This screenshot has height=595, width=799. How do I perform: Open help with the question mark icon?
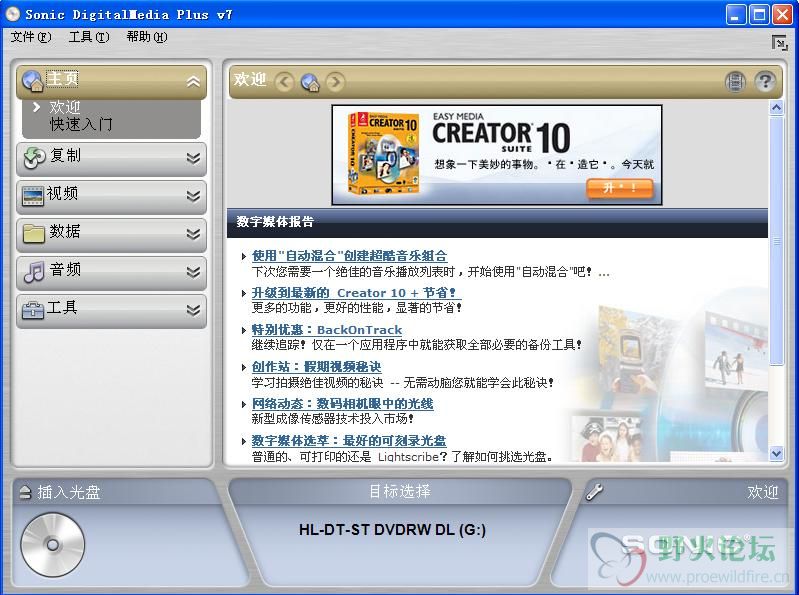coord(765,82)
